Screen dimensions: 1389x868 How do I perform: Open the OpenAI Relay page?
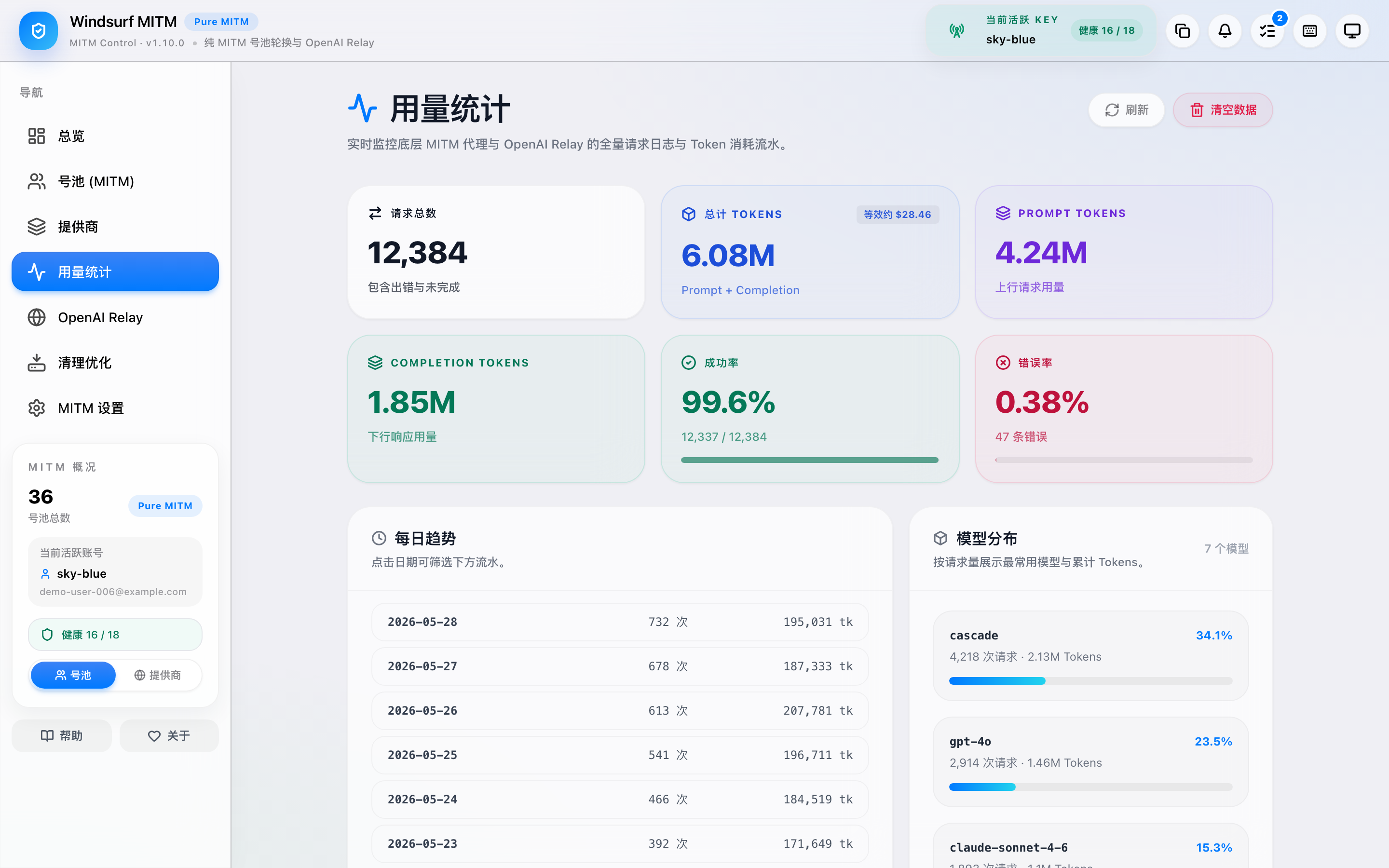115,317
